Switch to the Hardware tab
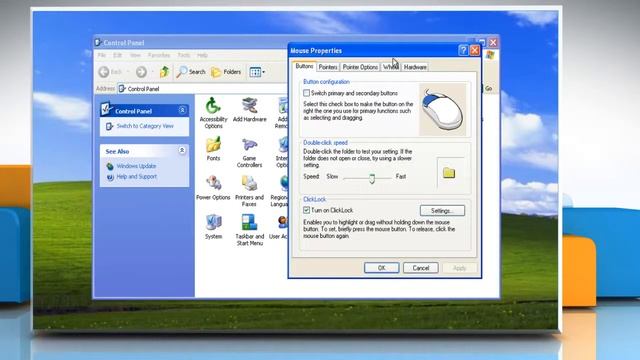 coord(415,67)
